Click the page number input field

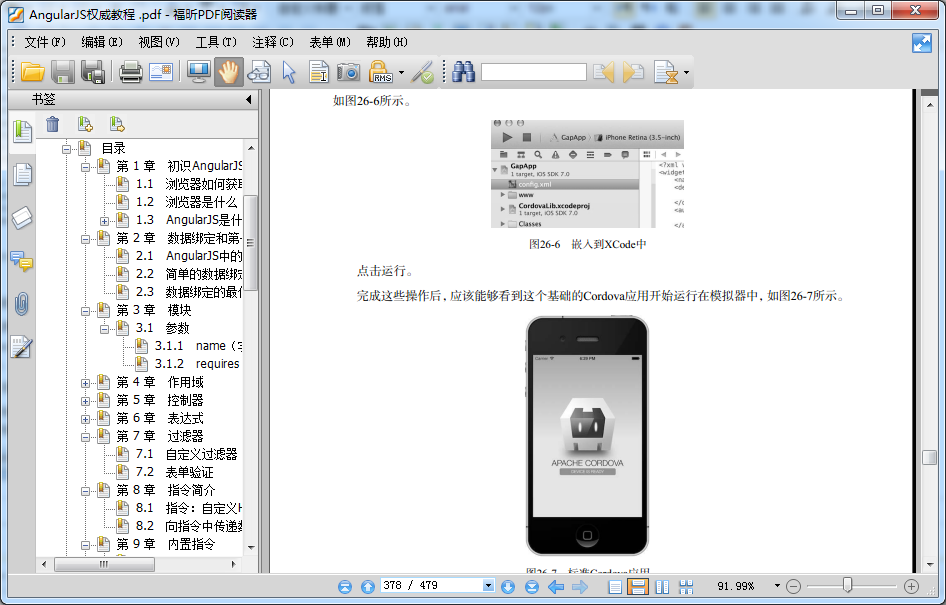tap(431, 586)
